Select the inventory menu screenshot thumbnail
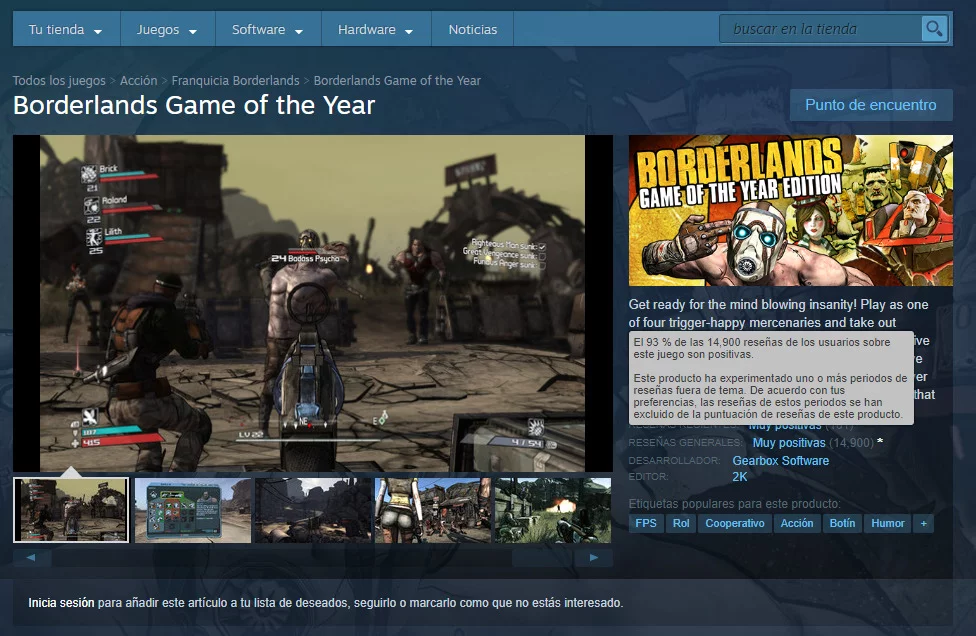This screenshot has width=976, height=636. click(193, 510)
